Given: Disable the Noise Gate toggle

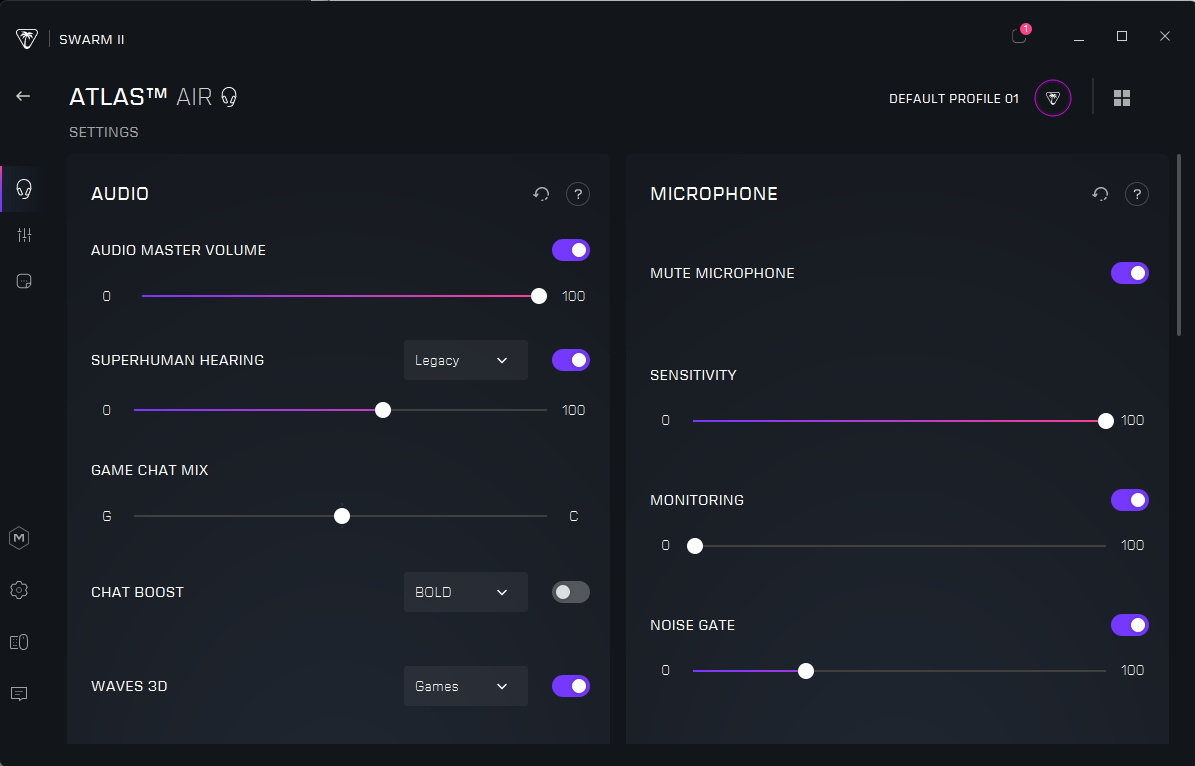Looking at the screenshot, I should point(1129,625).
